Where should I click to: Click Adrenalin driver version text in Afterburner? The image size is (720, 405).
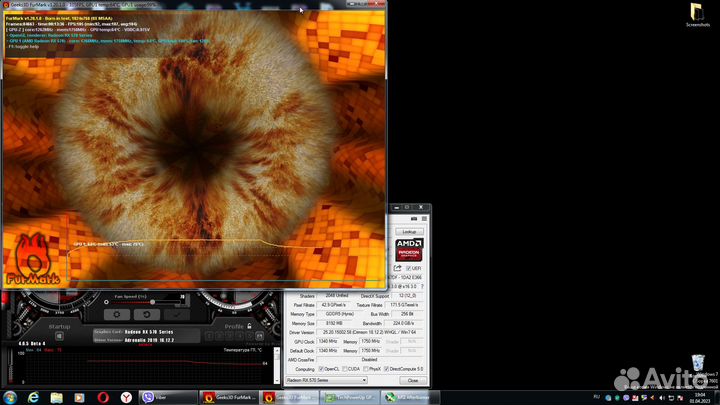149,340
